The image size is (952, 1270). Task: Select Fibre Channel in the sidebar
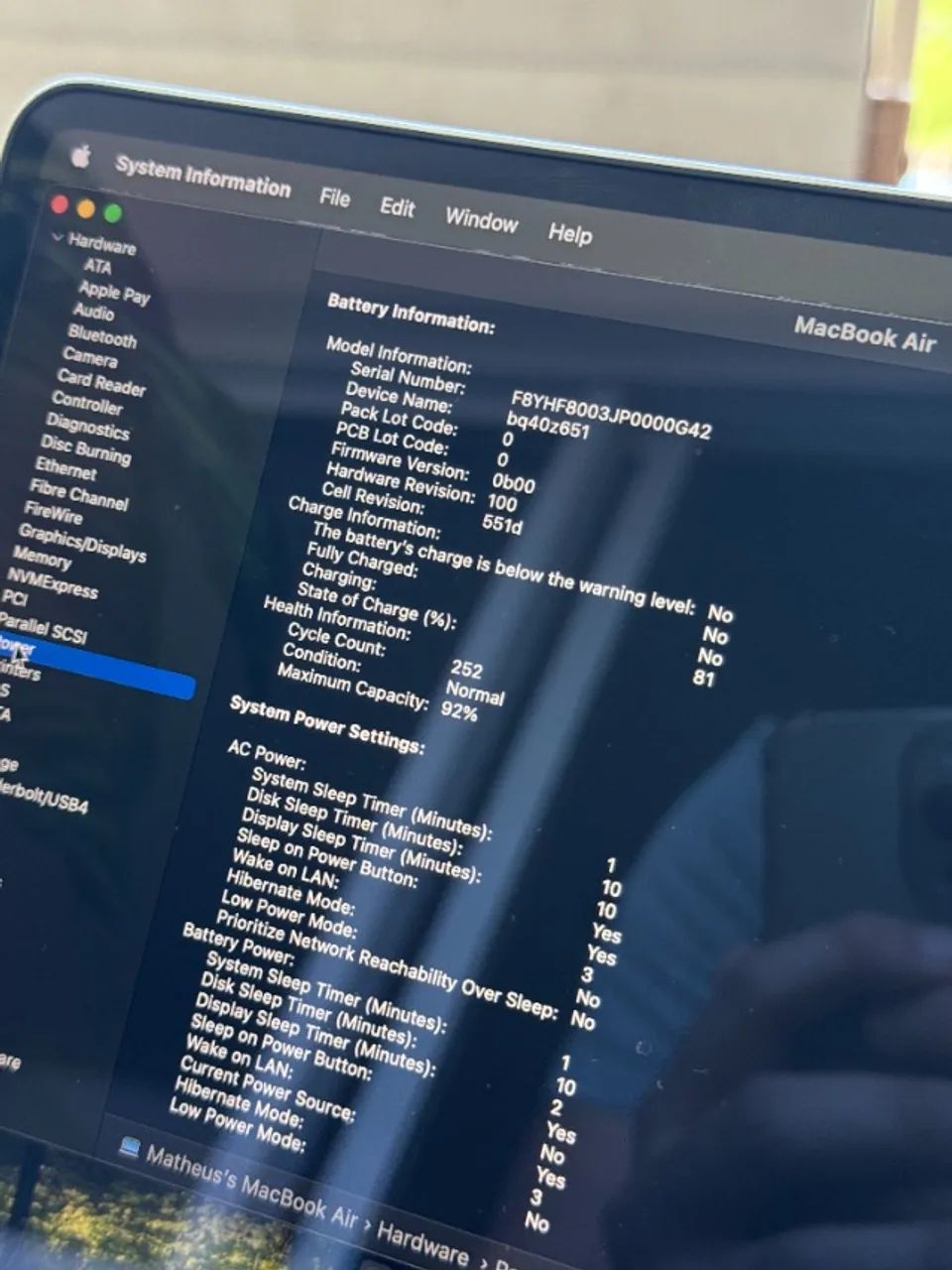click(x=78, y=494)
